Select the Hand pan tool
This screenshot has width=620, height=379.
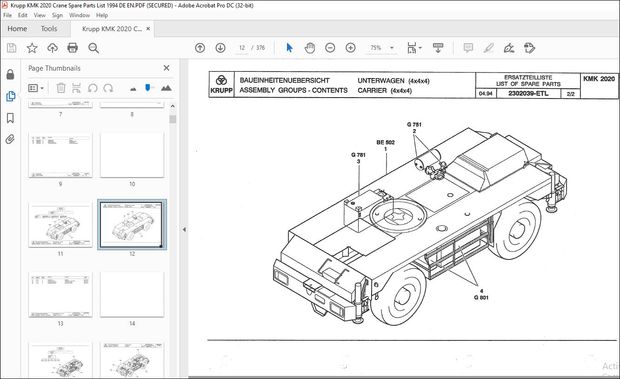tap(310, 48)
